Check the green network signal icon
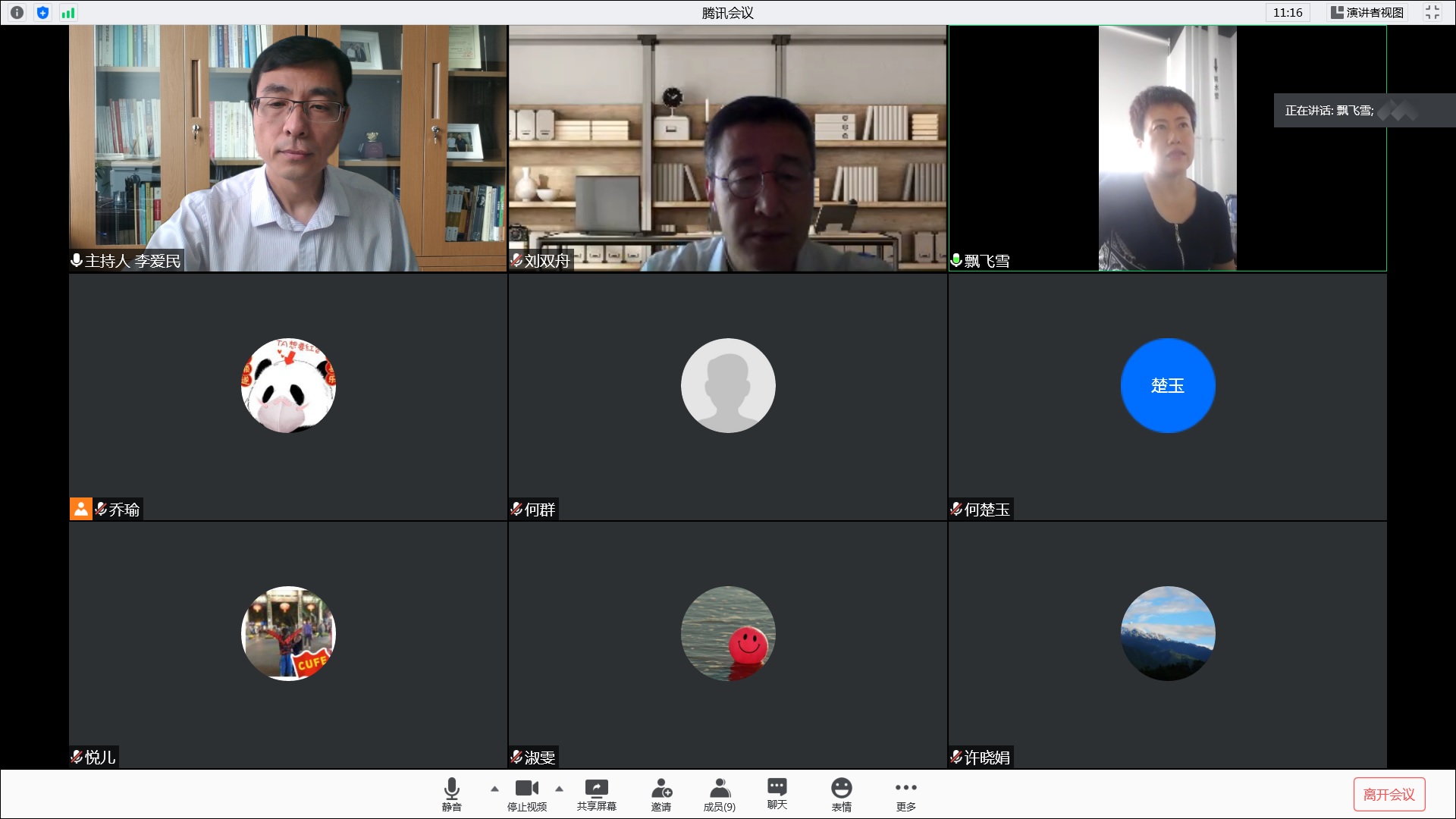This screenshot has height=819, width=1456. [68, 12]
